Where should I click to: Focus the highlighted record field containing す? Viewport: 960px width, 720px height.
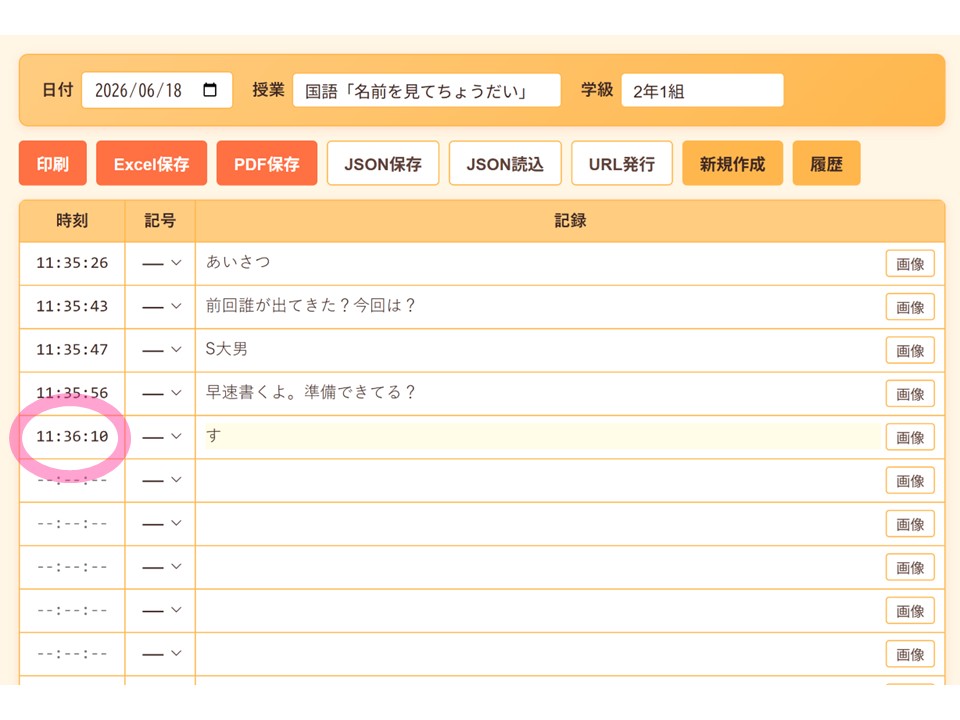click(x=542, y=437)
